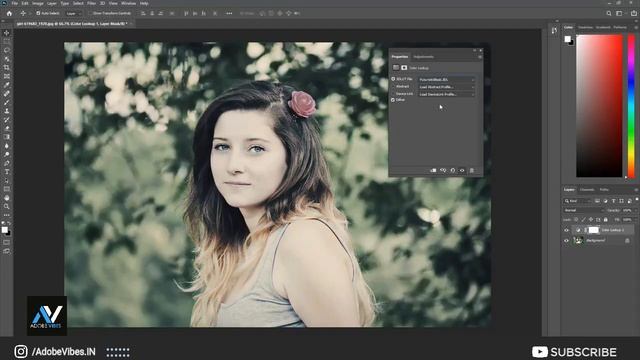The width and height of the screenshot is (640, 360).
Task: Select the Clone Stamp tool
Action: tap(7, 111)
